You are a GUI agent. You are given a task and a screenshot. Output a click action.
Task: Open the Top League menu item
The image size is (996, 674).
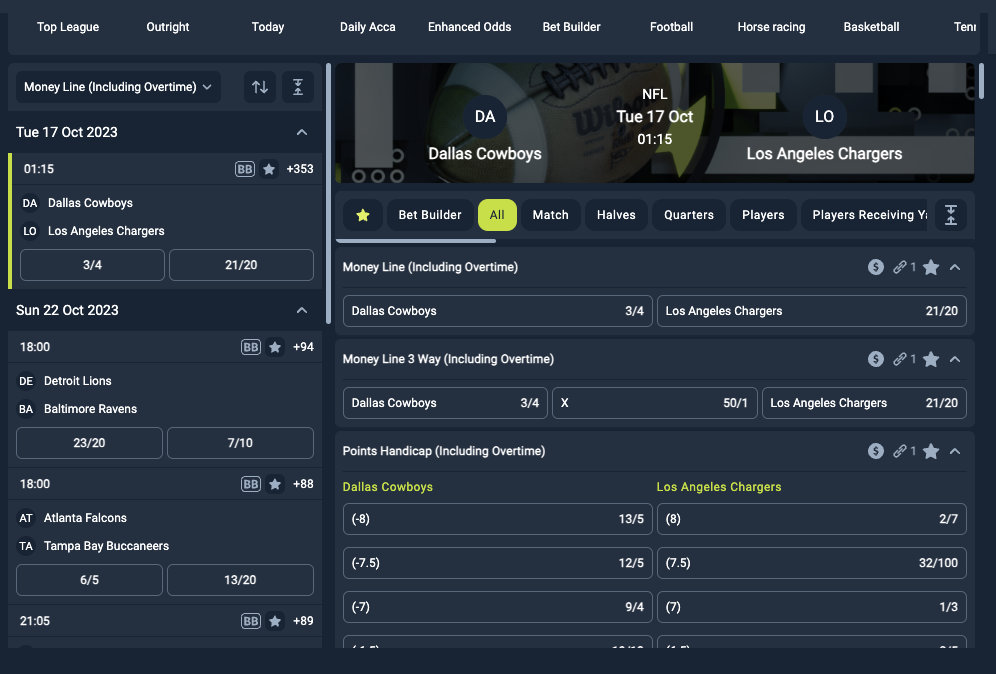coord(68,27)
